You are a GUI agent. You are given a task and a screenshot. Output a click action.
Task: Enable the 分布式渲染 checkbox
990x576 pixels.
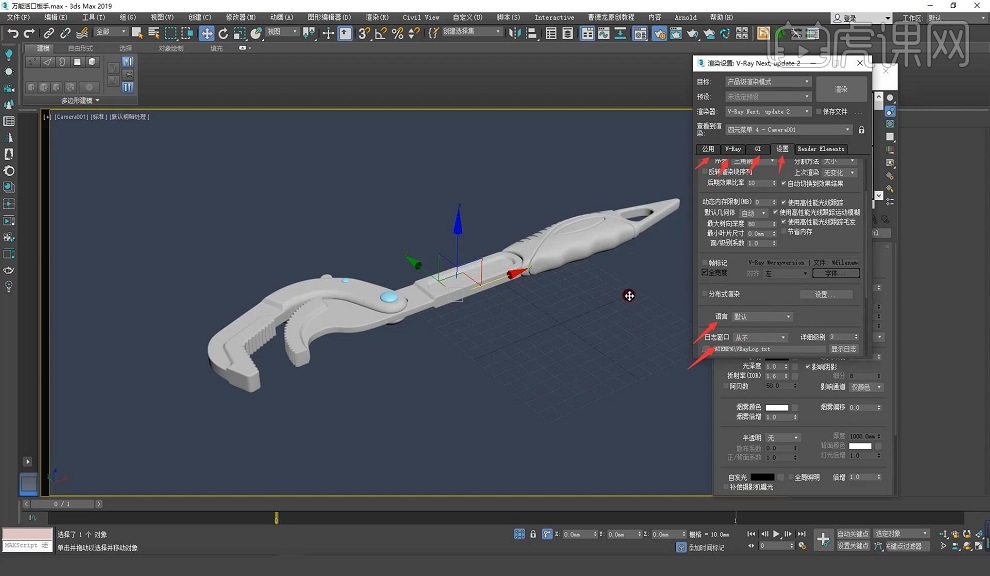tap(705, 294)
